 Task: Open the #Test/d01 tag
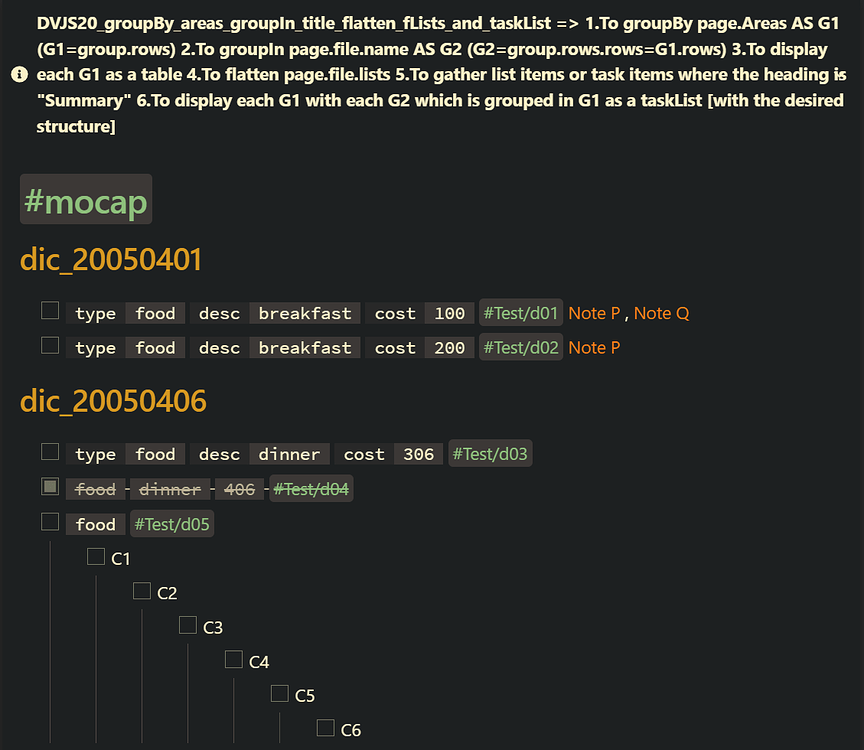pyautogui.click(x=521, y=313)
